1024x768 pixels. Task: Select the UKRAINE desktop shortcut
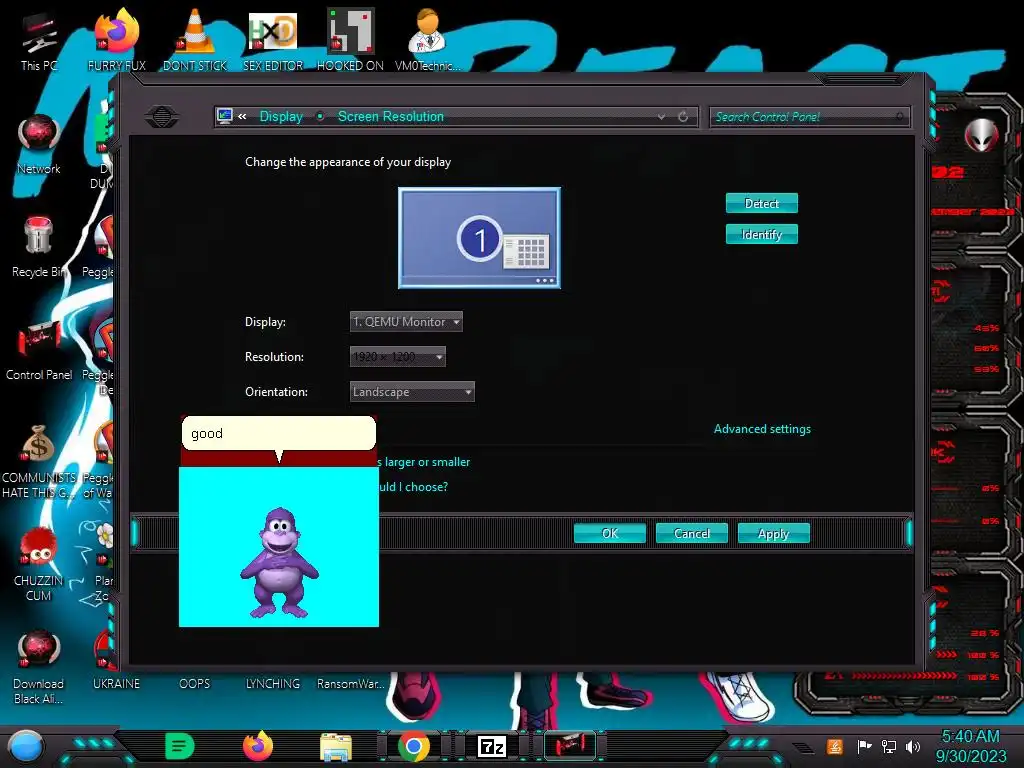(116, 683)
